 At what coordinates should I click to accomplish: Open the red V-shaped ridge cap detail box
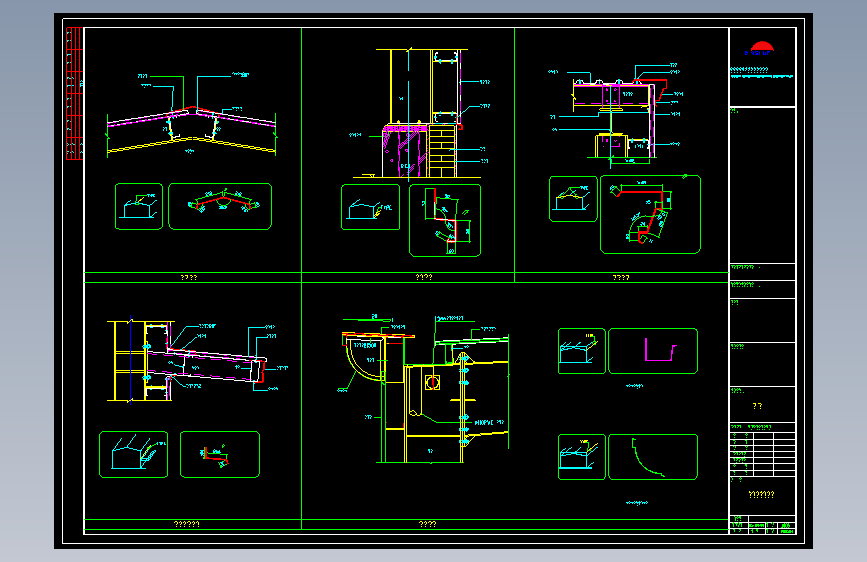click(x=220, y=206)
